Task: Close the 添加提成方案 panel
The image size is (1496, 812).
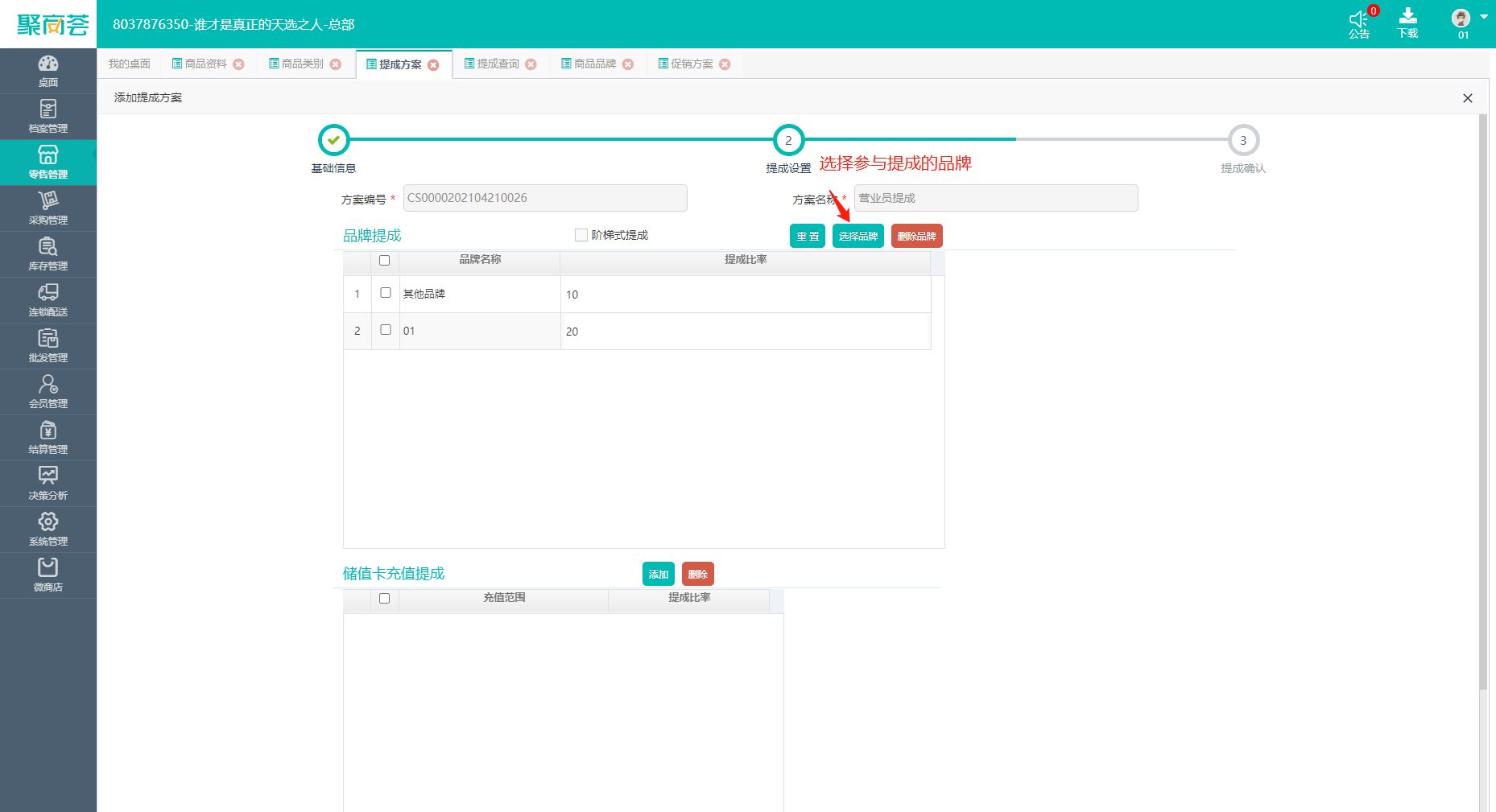Action: click(1467, 98)
